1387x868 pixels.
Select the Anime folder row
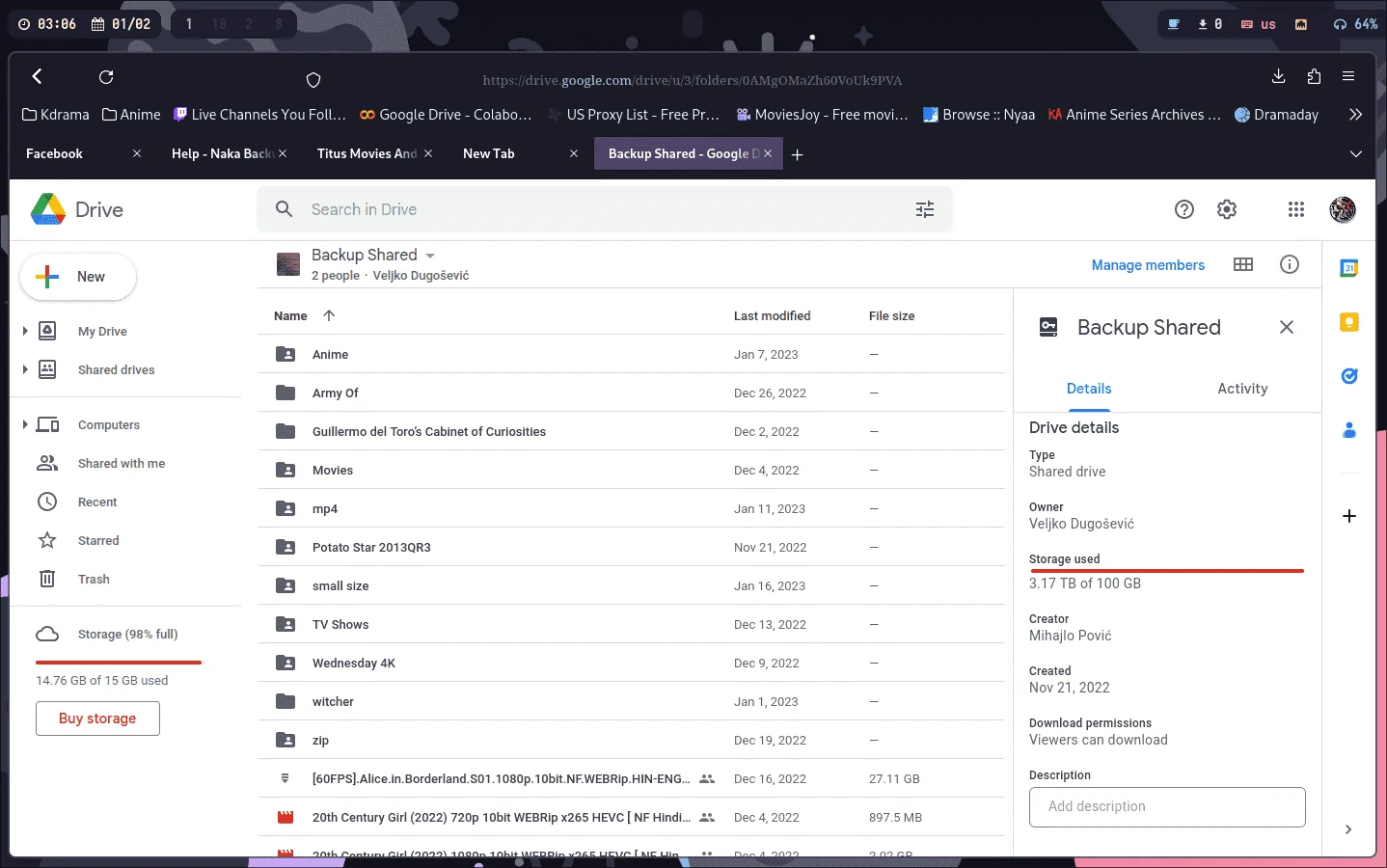[631, 354]
